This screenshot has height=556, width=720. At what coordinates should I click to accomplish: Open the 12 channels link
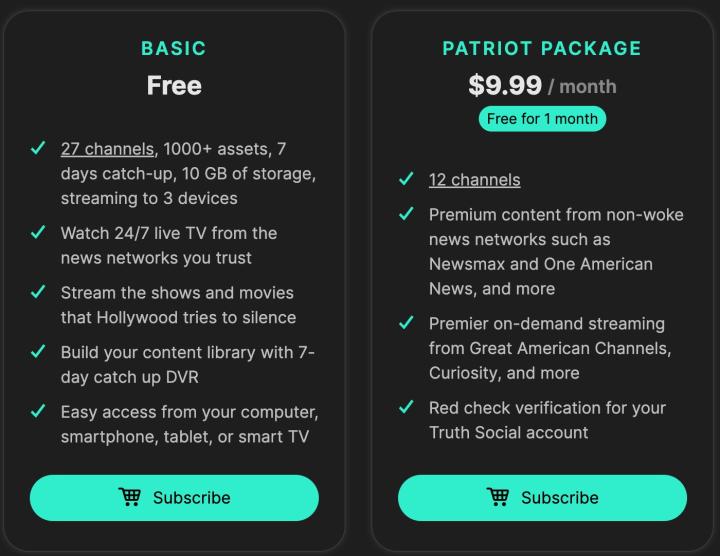pos(474,180)
